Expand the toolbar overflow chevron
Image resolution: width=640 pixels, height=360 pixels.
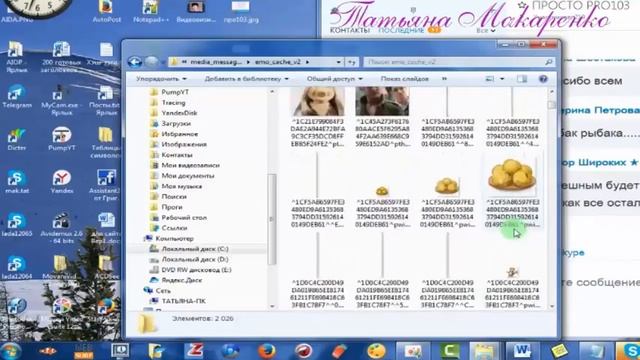tap(444, 79)
